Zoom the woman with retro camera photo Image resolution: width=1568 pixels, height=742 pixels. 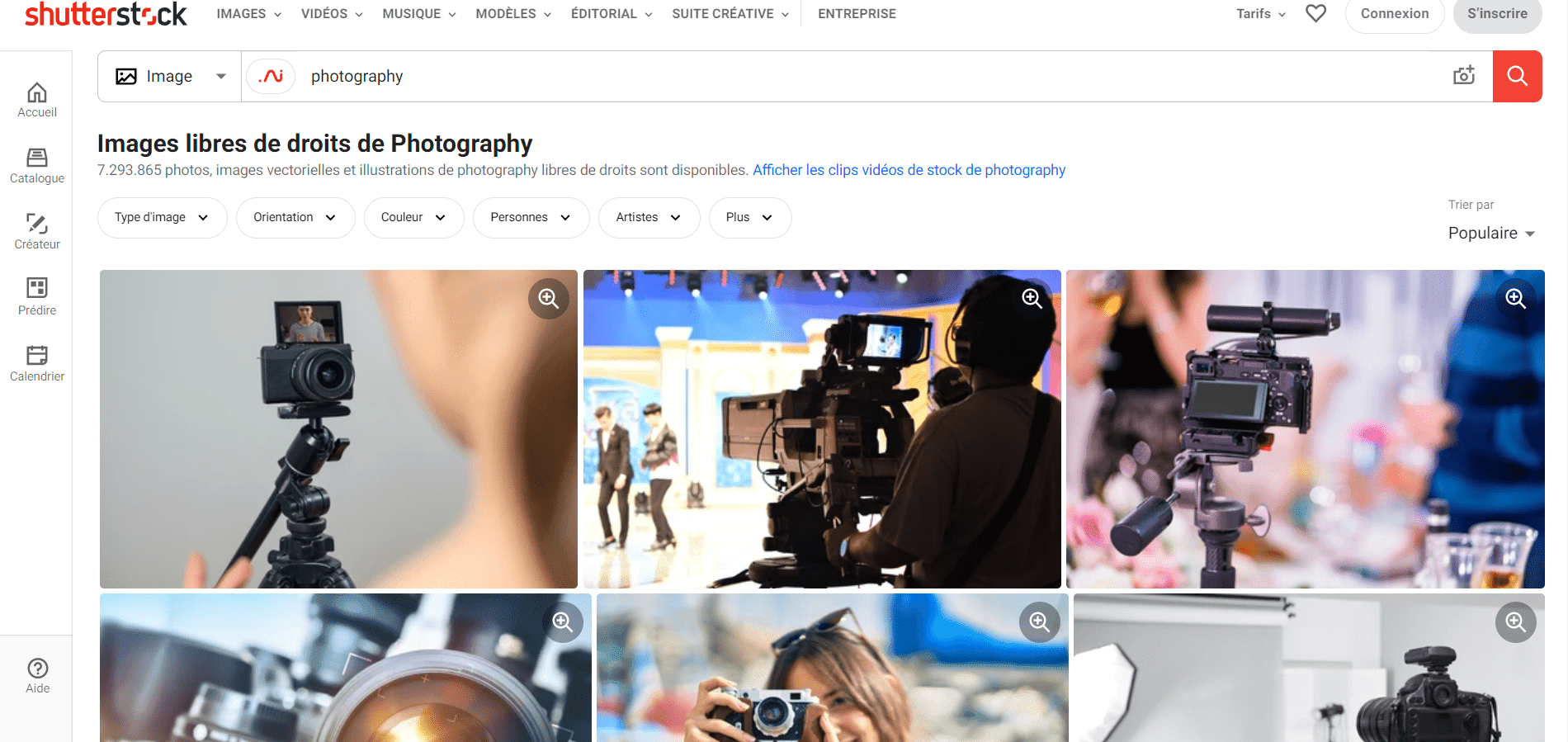[1040, 622]
